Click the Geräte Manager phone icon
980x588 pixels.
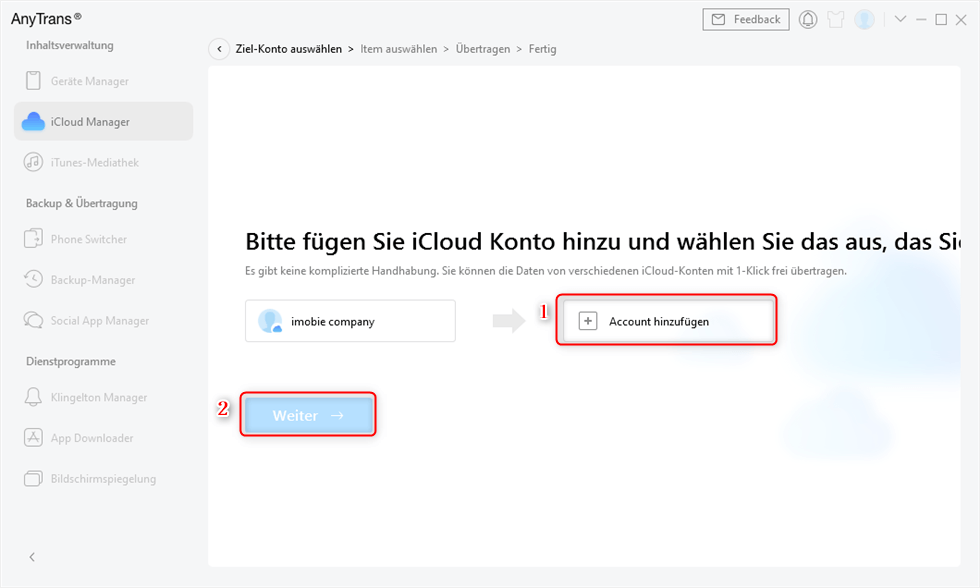pyautogui.click(x=33, y=81)
